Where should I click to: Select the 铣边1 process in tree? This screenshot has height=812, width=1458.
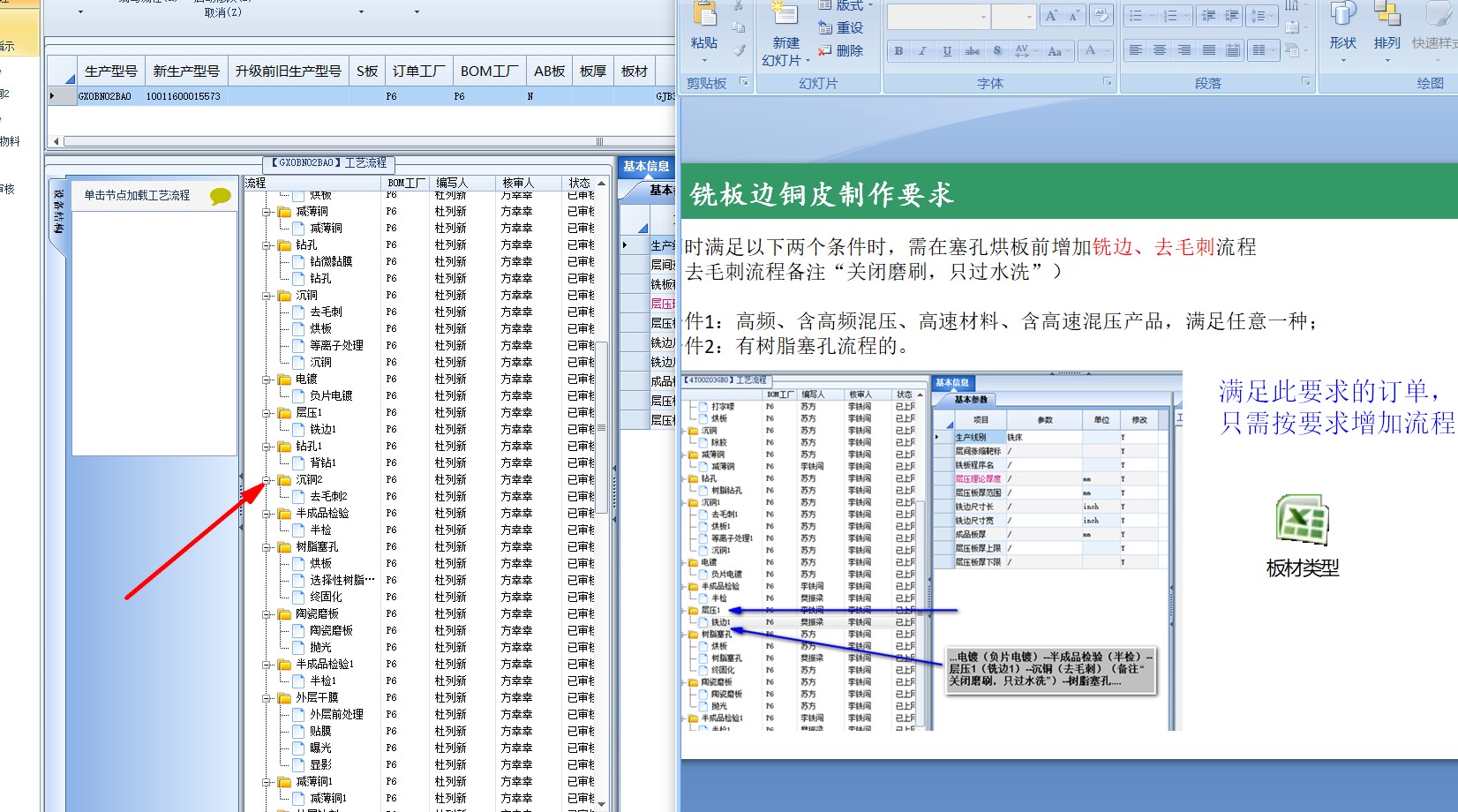point(323,430)
